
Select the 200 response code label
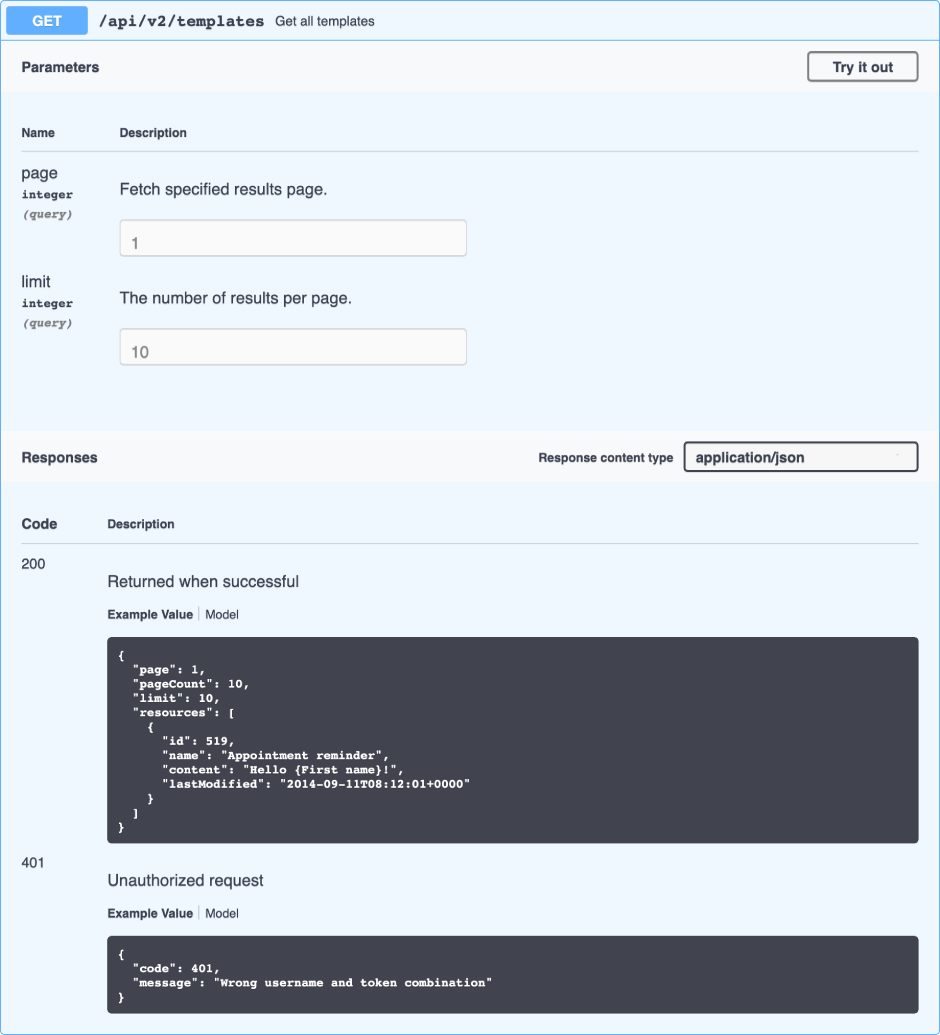click(x=33, y=564)
